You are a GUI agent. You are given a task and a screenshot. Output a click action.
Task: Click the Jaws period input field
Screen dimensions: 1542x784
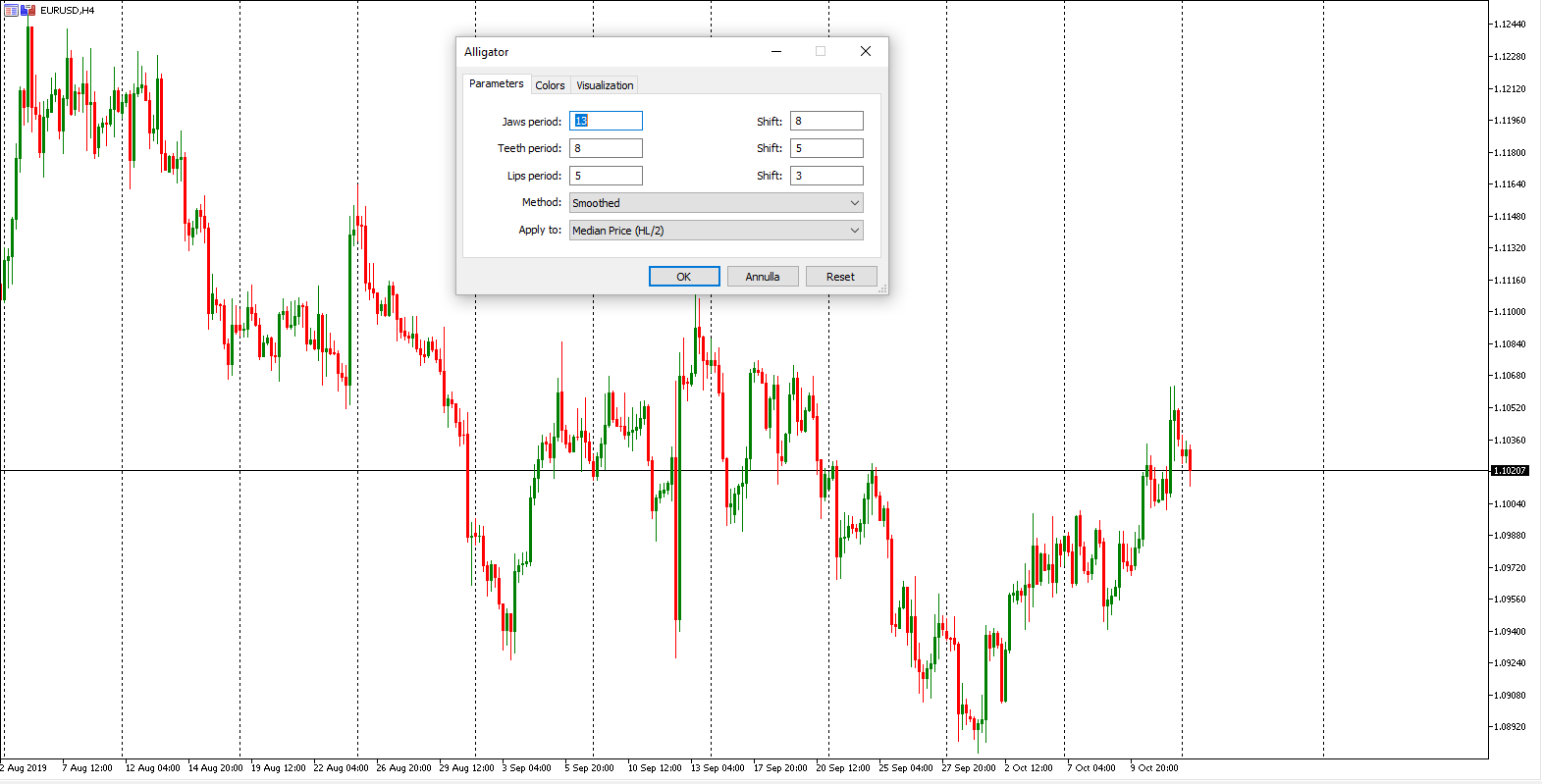pos(606,121)
